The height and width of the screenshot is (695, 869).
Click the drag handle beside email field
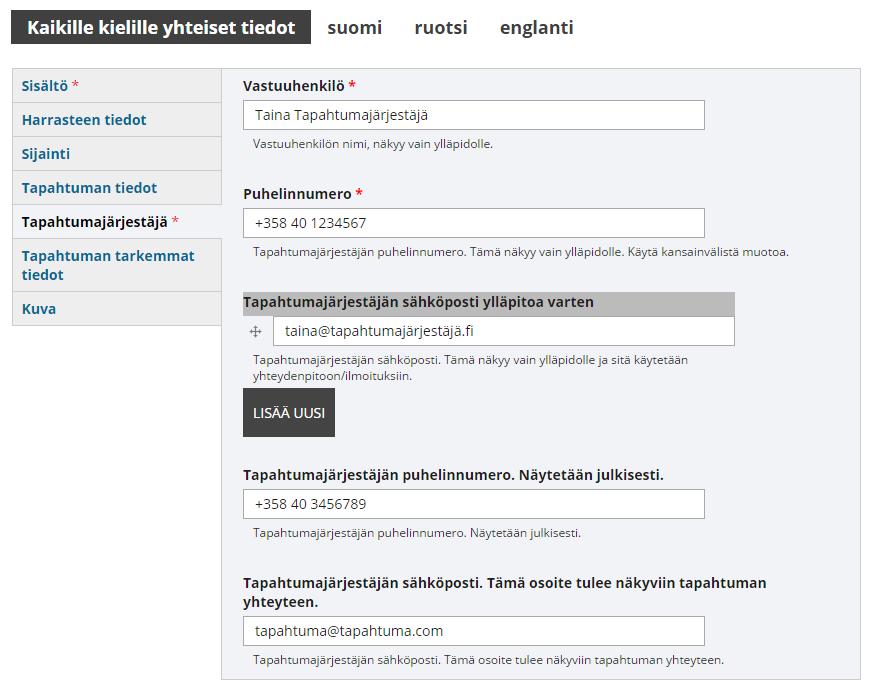click(x=255, y=331)
